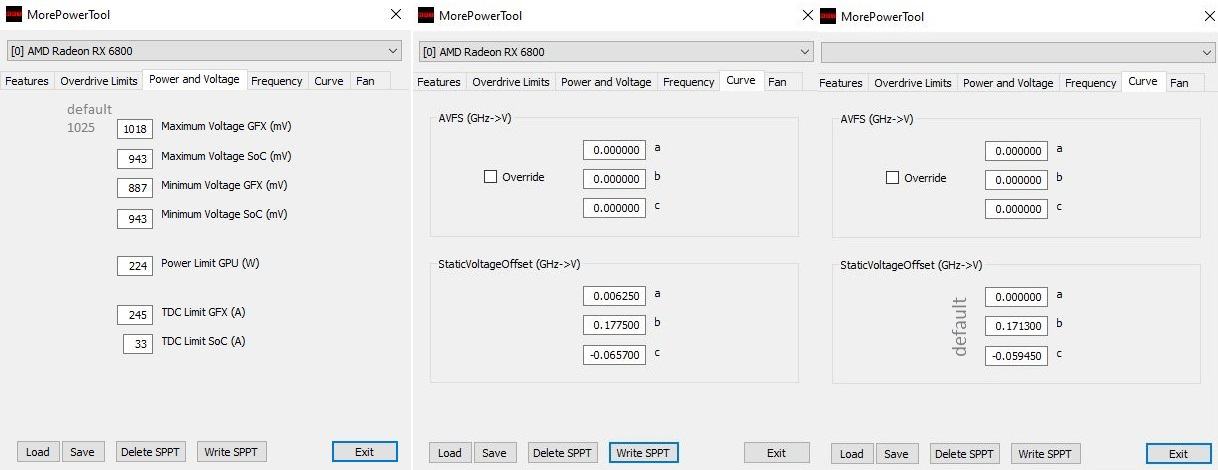
Task: Click Delete SPPT in right window
Action: pos(965,454)
